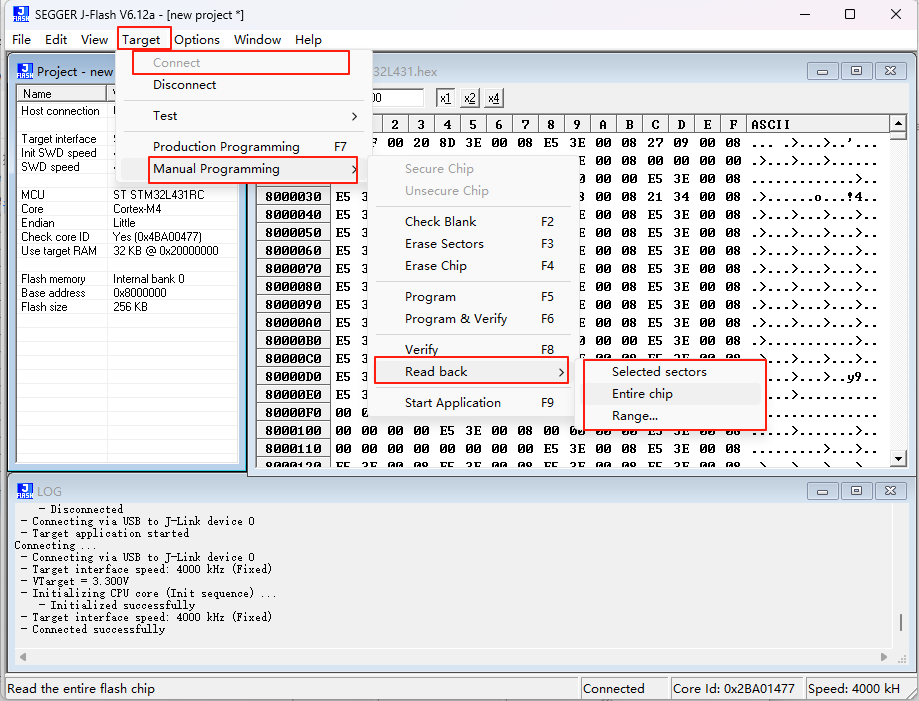
Task: Set hex view to x1 width
Action: pyautogui.click(x=445, y=98)
